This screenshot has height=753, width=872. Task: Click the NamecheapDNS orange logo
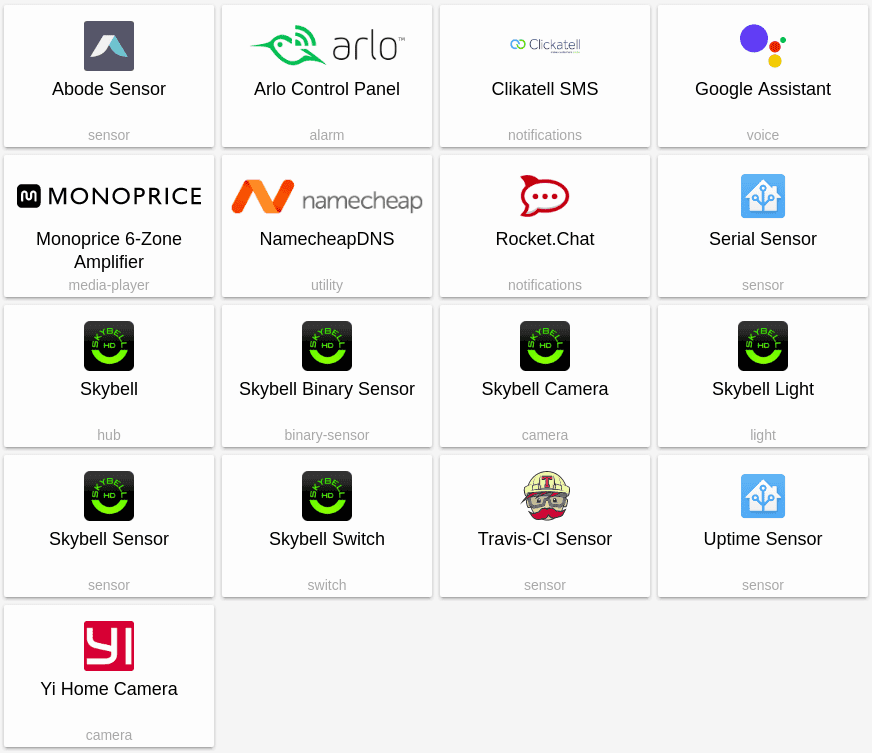326,196
